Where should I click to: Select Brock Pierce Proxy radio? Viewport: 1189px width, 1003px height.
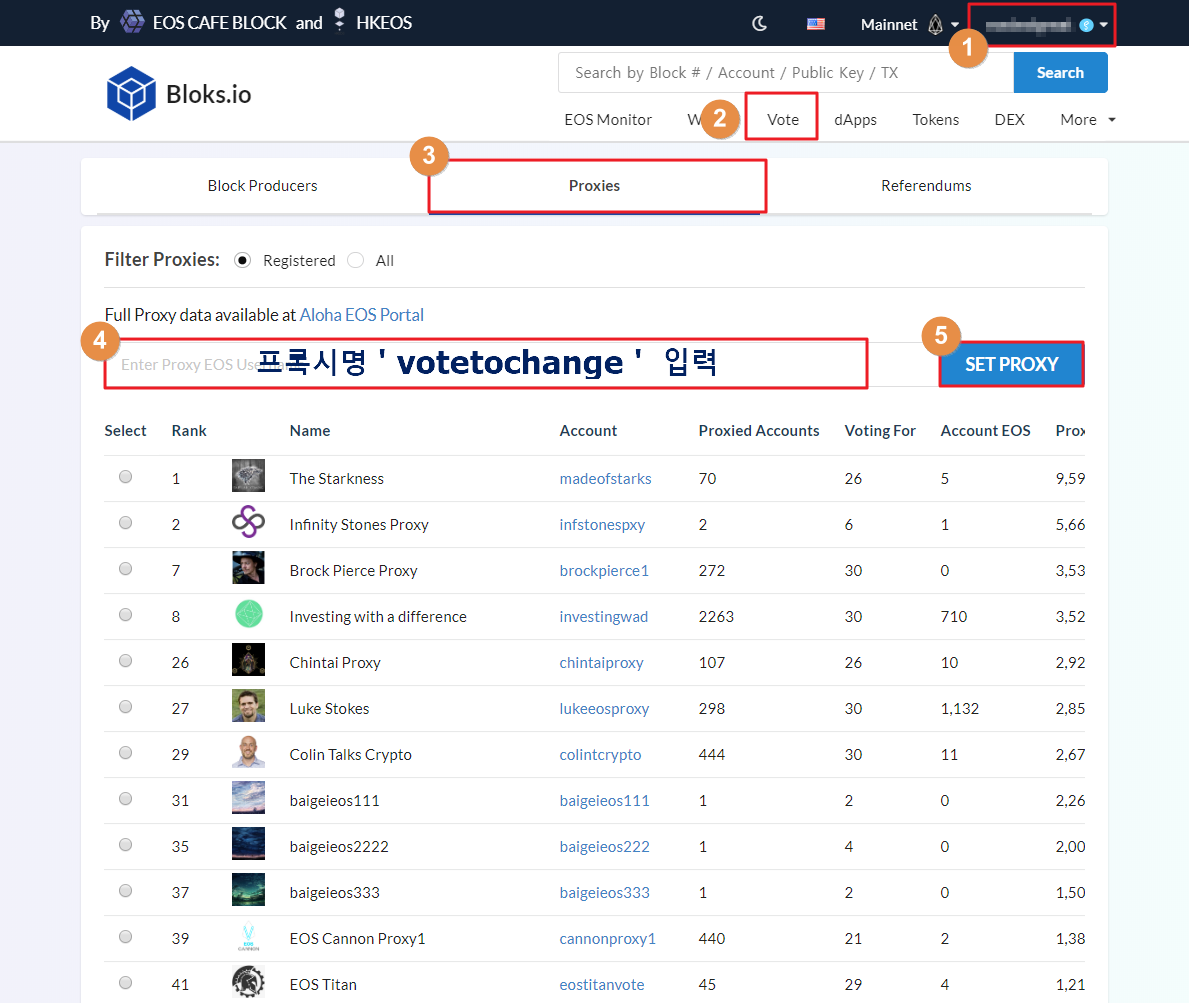[x=126, y=569]
